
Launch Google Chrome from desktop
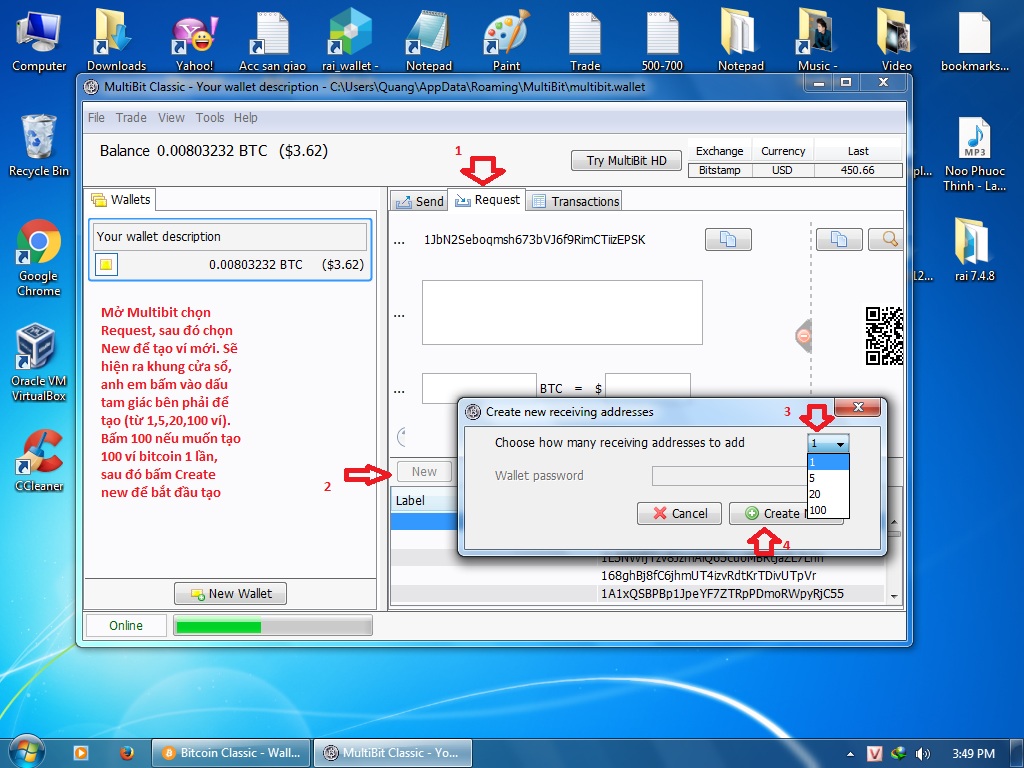click(x=39, y=258)
